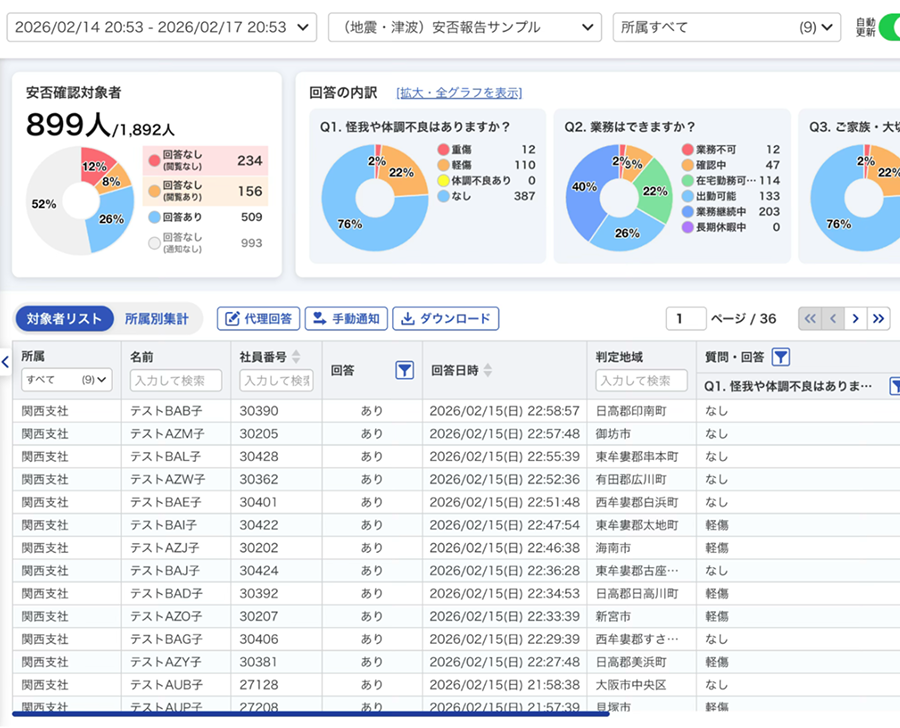
Task: Click the Q1 なし legend marker
Action: point(443,196)
